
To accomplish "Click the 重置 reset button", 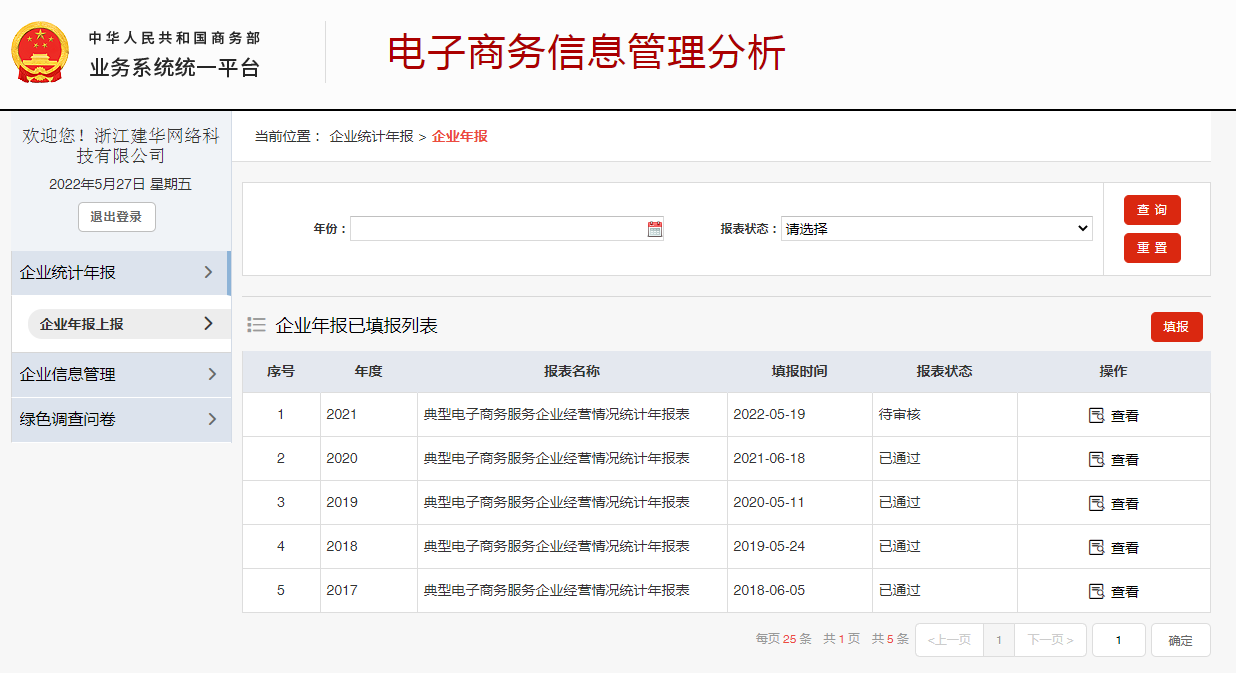I will click(x=1152, y=248).
